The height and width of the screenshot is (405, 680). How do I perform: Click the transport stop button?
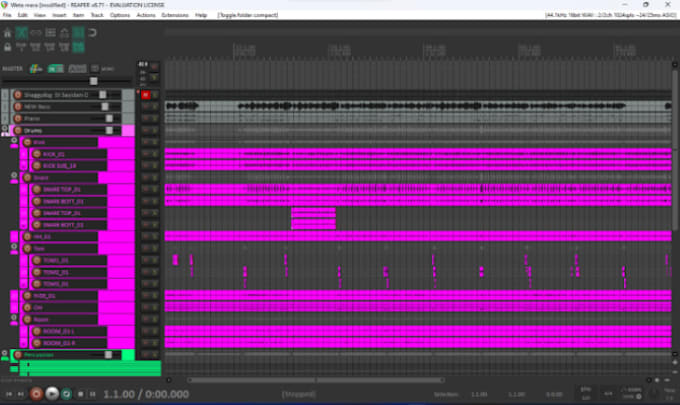click(x=81, y=394)
